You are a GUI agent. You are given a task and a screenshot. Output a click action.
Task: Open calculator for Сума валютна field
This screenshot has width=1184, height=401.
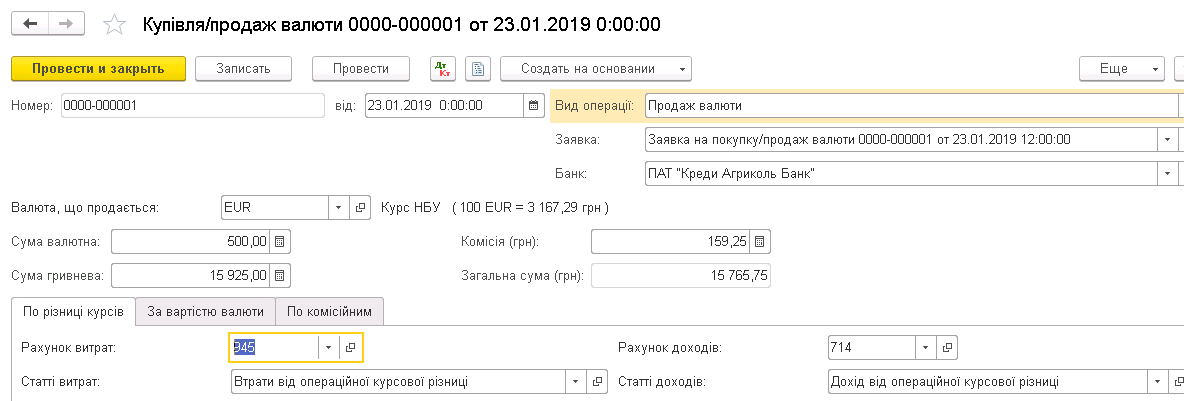point(280,242)
